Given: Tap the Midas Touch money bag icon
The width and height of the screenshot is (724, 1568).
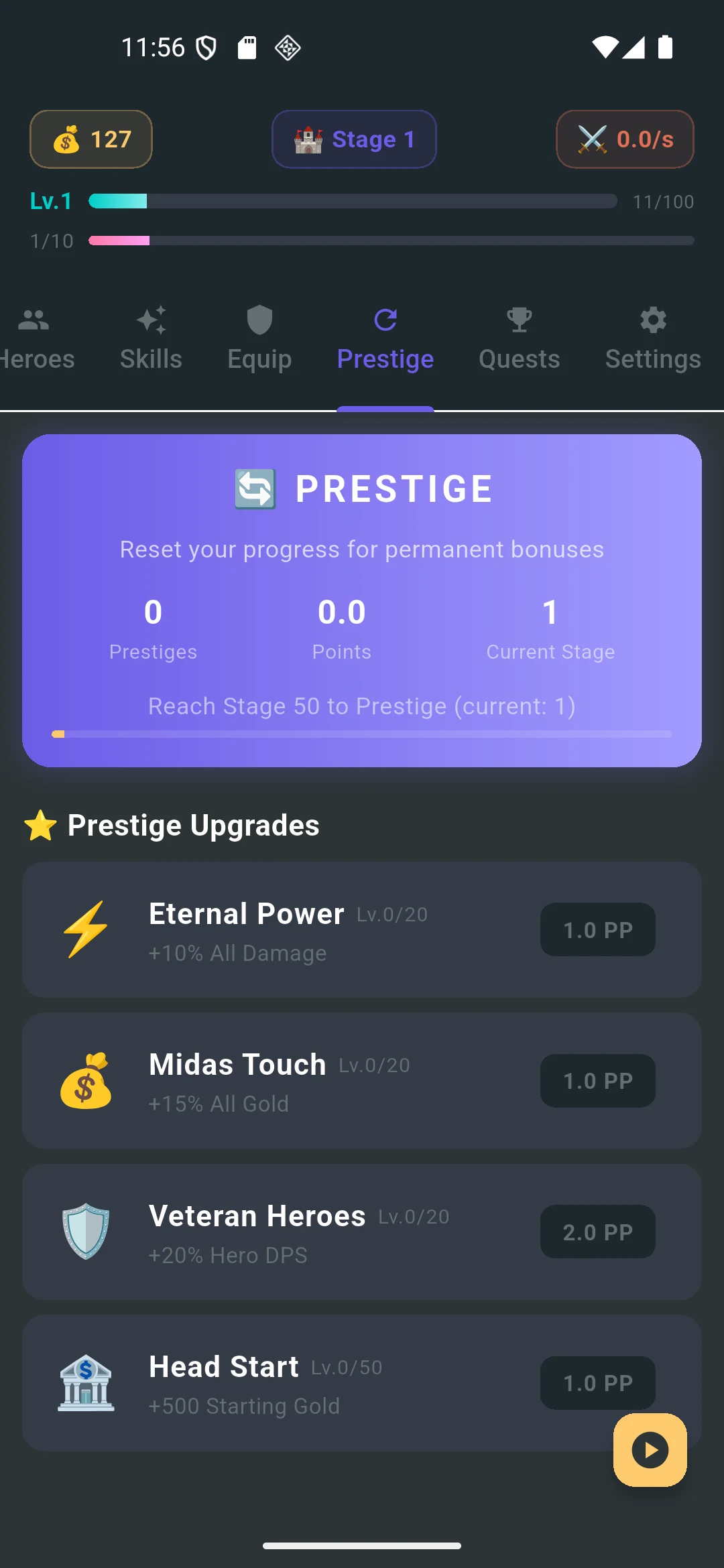Looking at the screenshot, I should 86,1081.
